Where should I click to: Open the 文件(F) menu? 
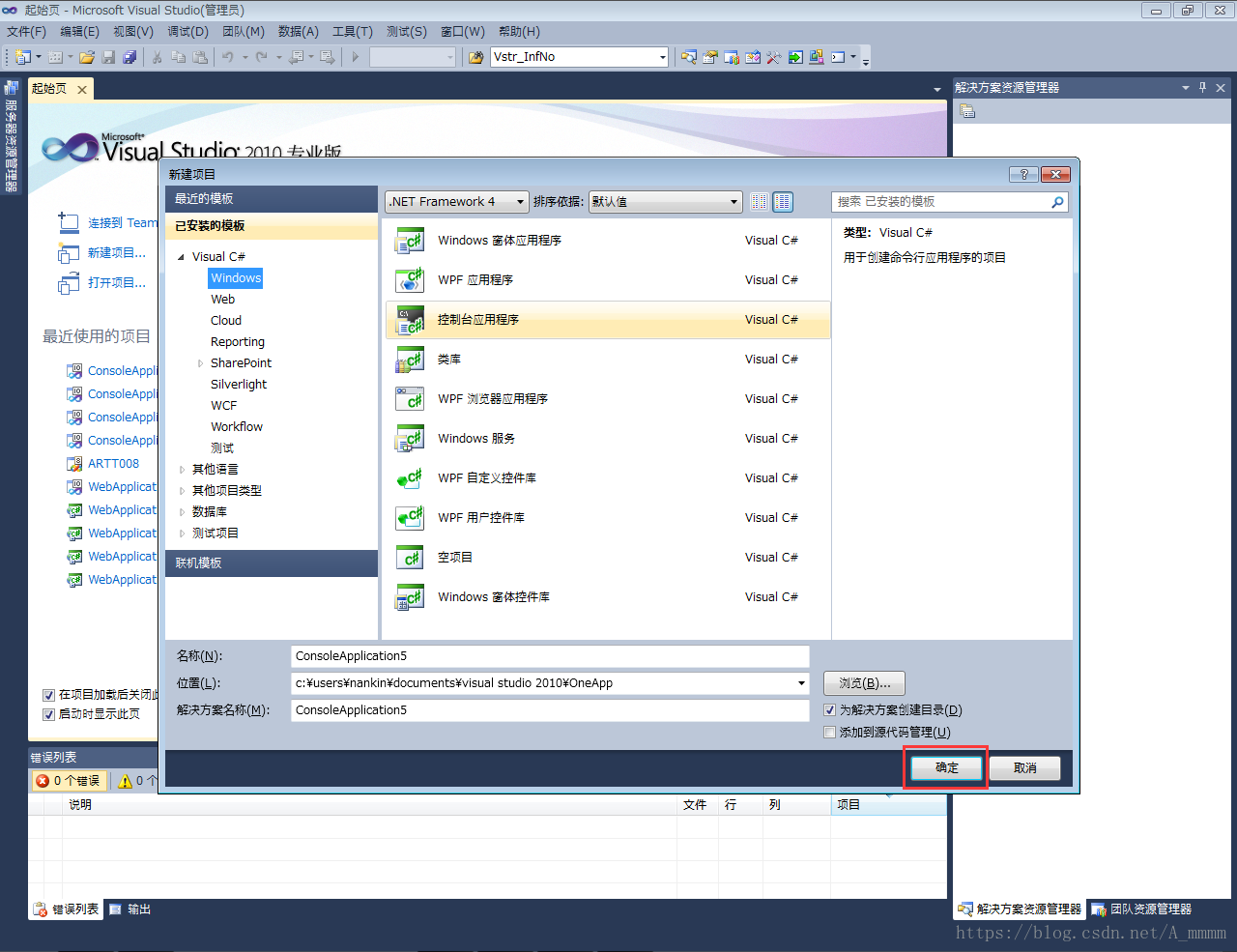pos(27,32)
